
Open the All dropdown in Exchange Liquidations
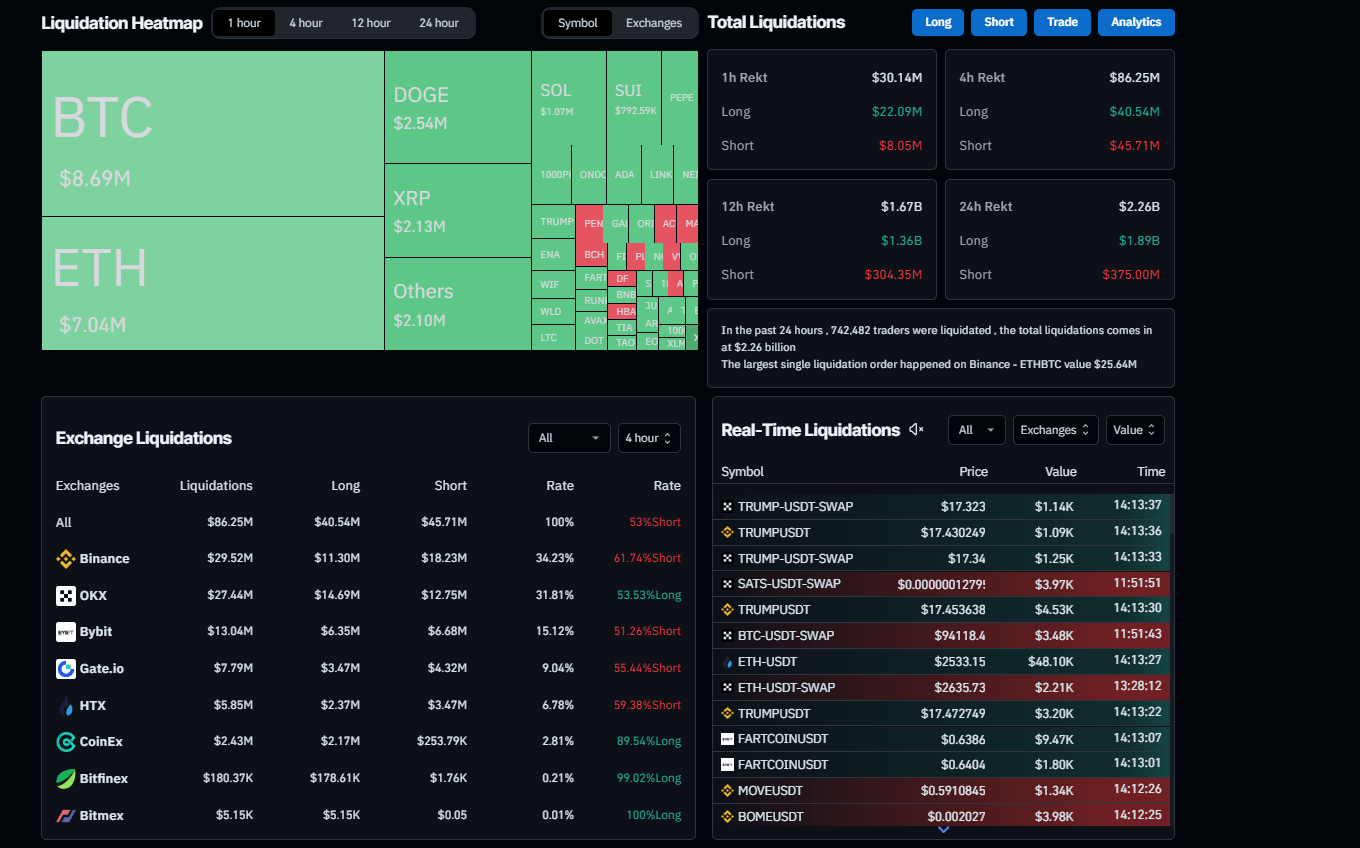click(569, 438)
